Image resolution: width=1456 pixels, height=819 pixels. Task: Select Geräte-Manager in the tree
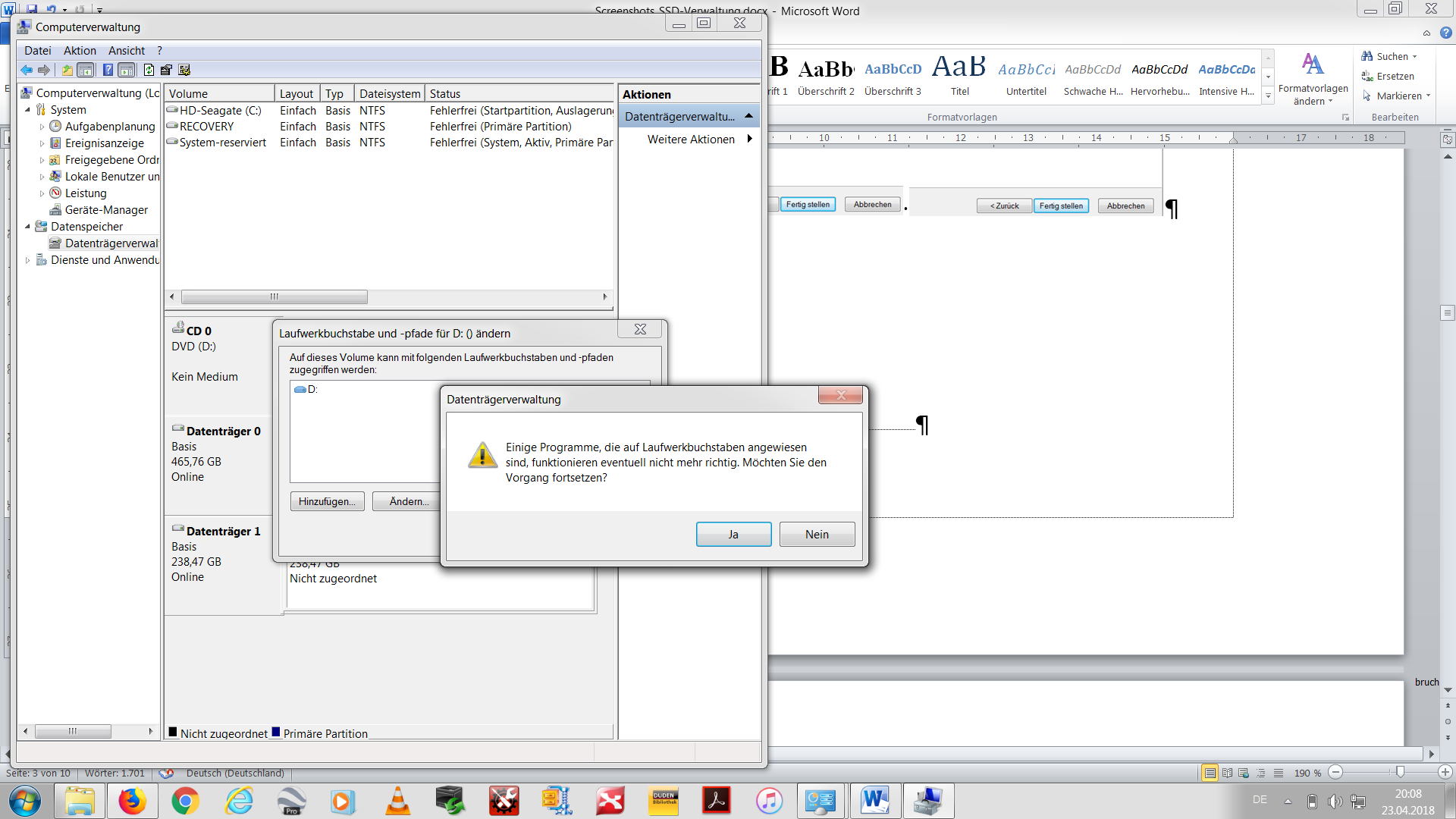coord(106,210)
